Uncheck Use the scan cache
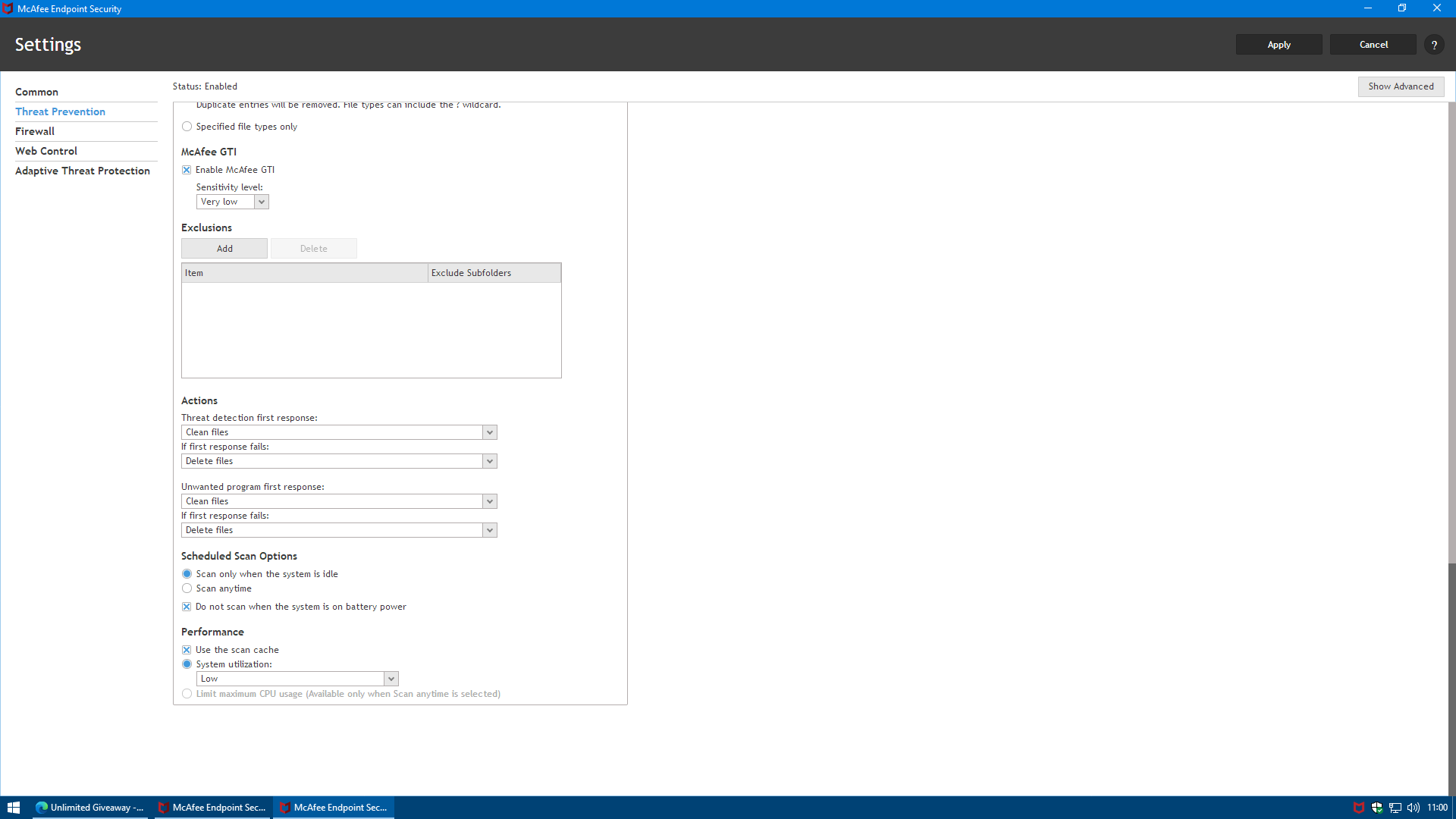Image resolution: width=1456 pixels, height=819 pixels. tap(187, 650)
